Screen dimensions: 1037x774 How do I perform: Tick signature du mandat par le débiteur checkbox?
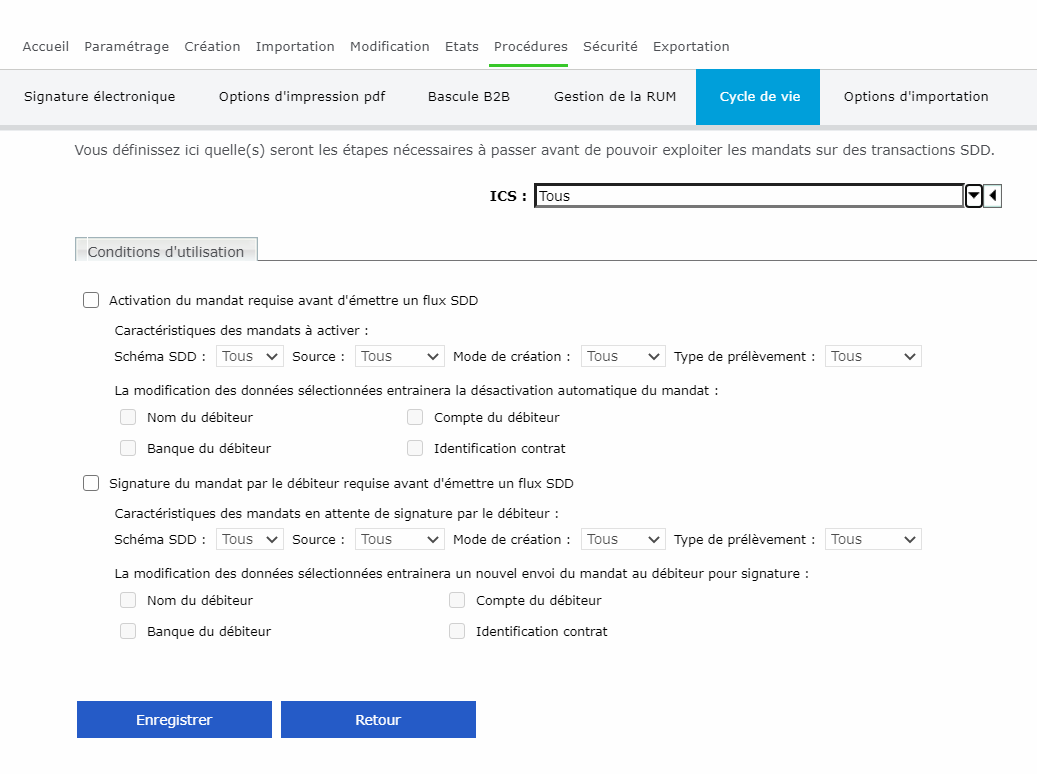tap(91, 483)
